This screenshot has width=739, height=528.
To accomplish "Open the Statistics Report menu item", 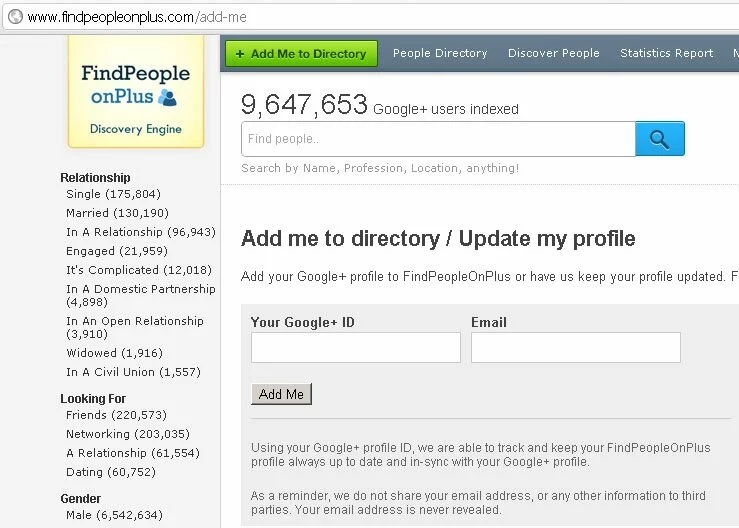I will tap(666, 53).
